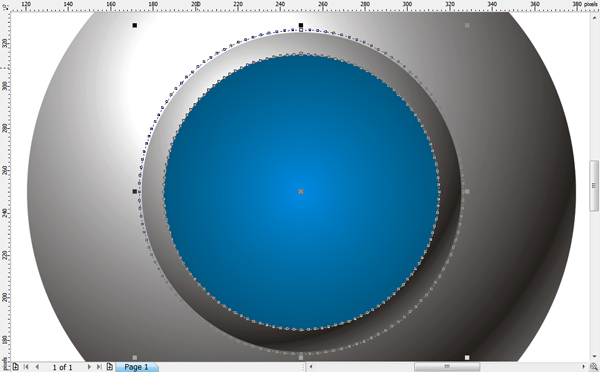
Task: Go to the previous page arrow
Action: click(37, 367)
